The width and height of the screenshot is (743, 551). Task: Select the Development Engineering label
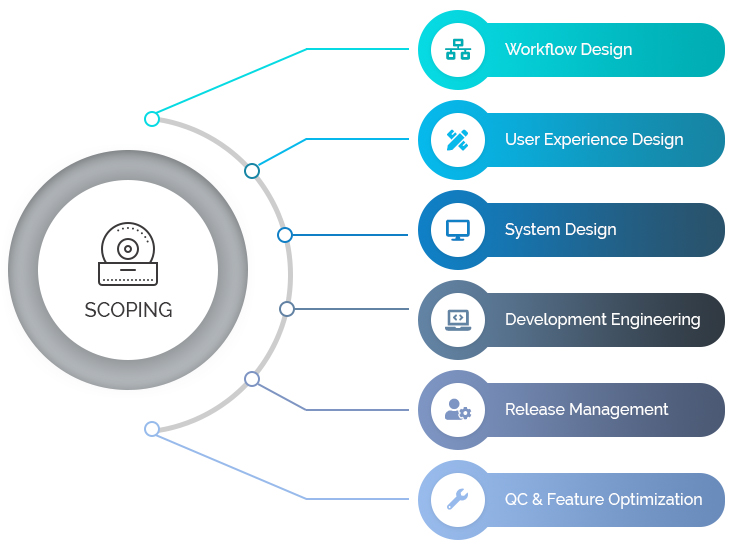(603, 320)
